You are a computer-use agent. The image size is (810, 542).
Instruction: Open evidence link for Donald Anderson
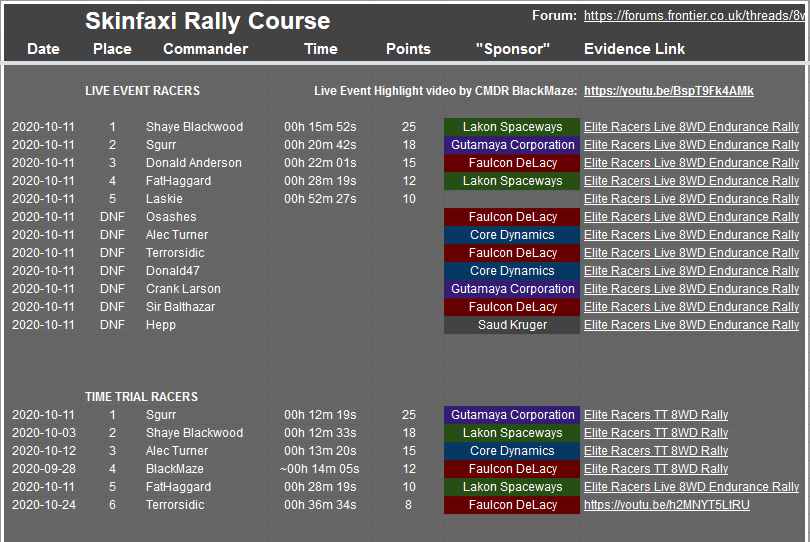pos(691,163)
